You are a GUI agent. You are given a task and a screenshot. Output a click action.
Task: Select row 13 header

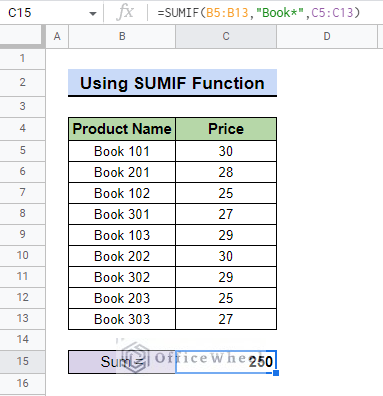(x=22, y=319)
